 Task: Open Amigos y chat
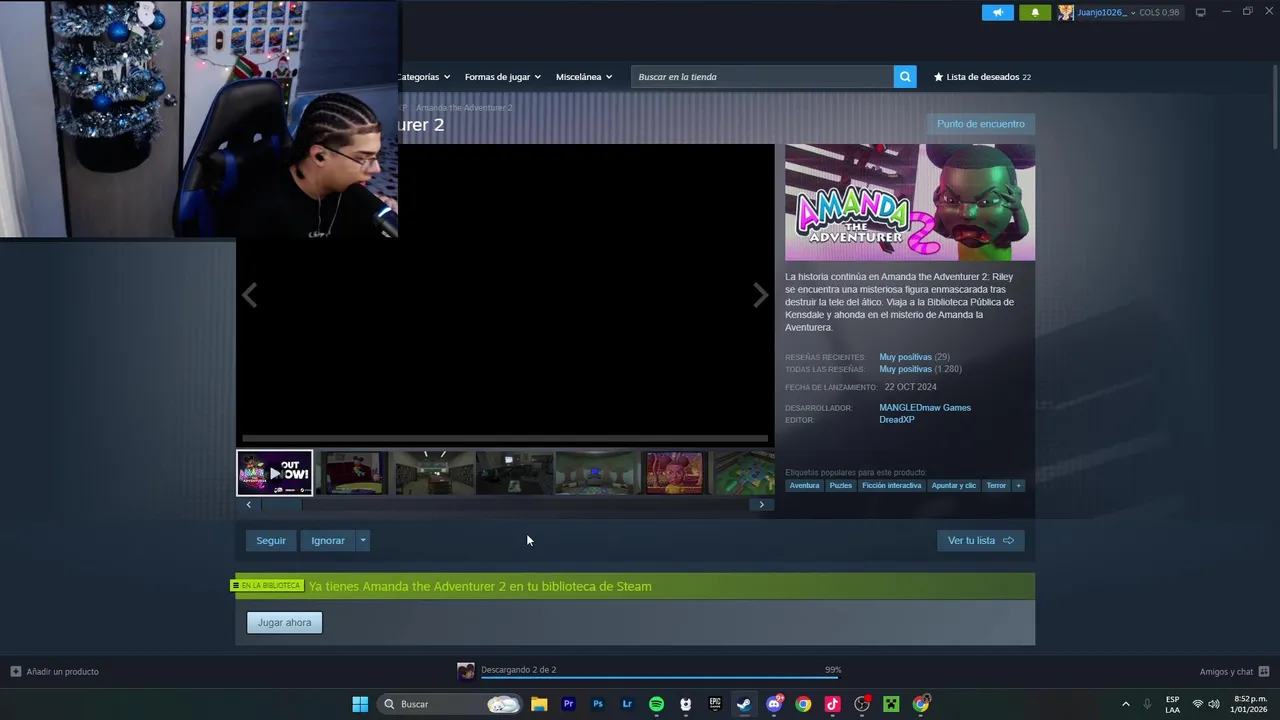(1234, 672)
